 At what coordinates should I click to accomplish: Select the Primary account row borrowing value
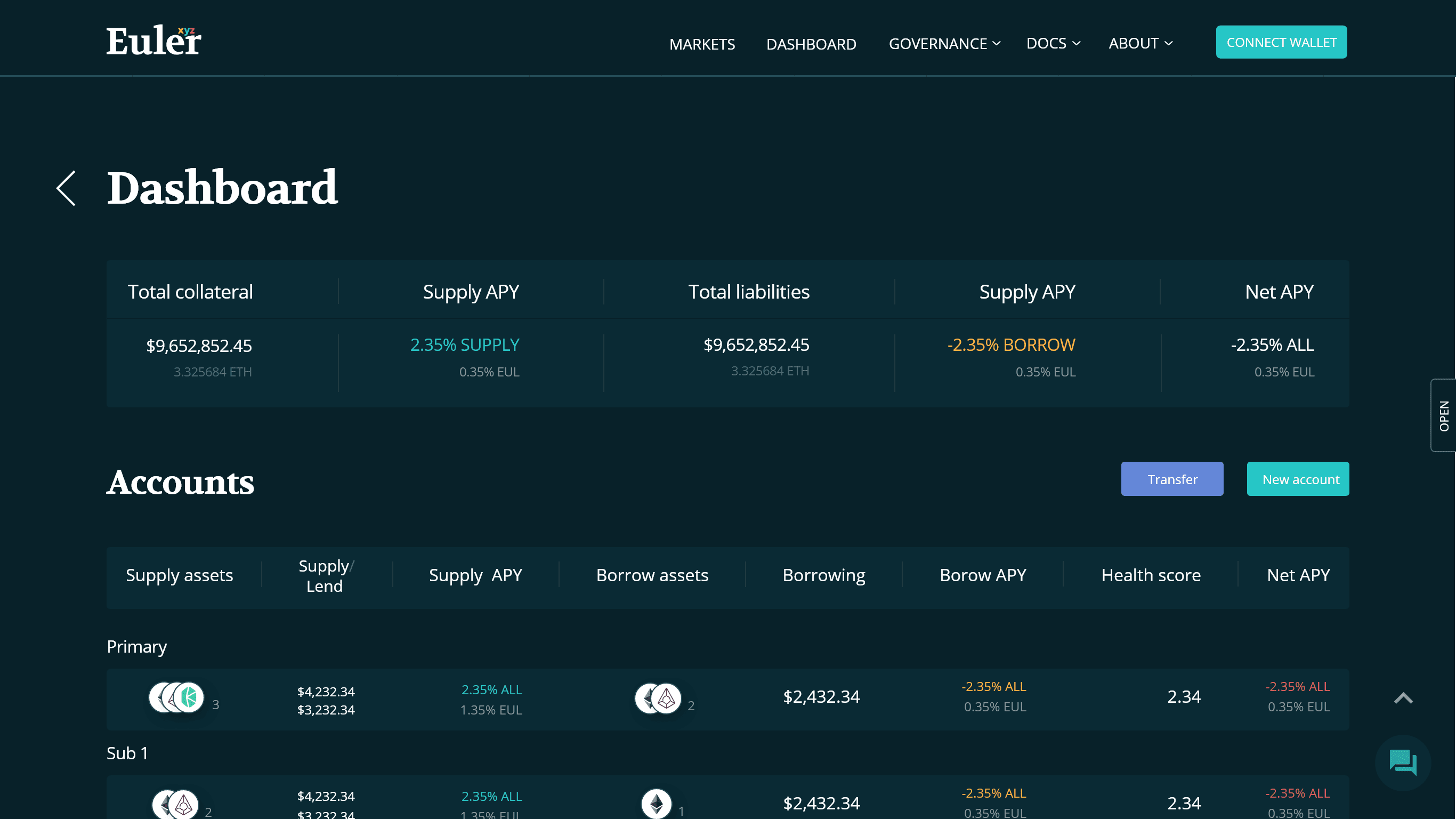click(821, 697)
